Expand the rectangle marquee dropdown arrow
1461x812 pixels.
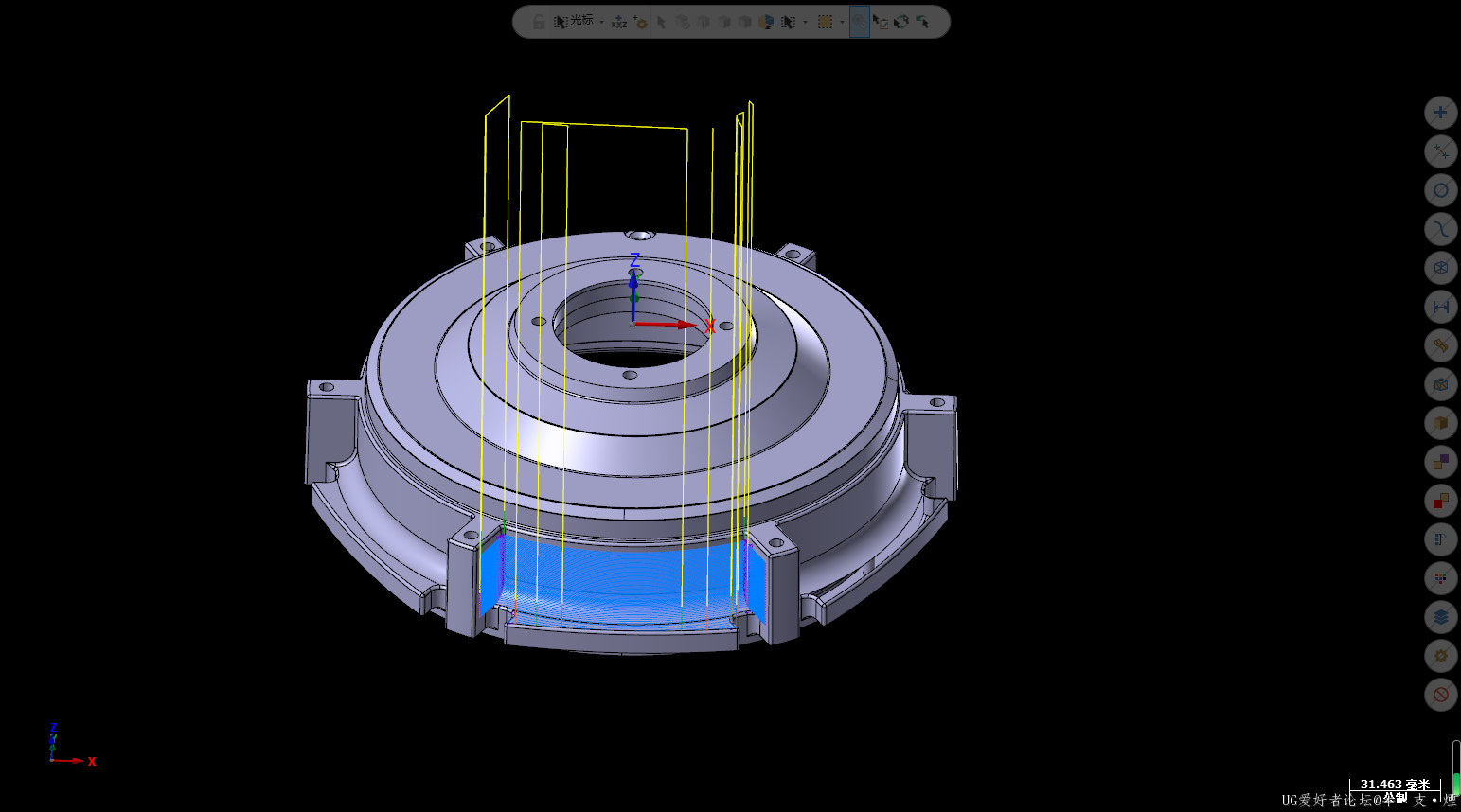coord(842,22)
